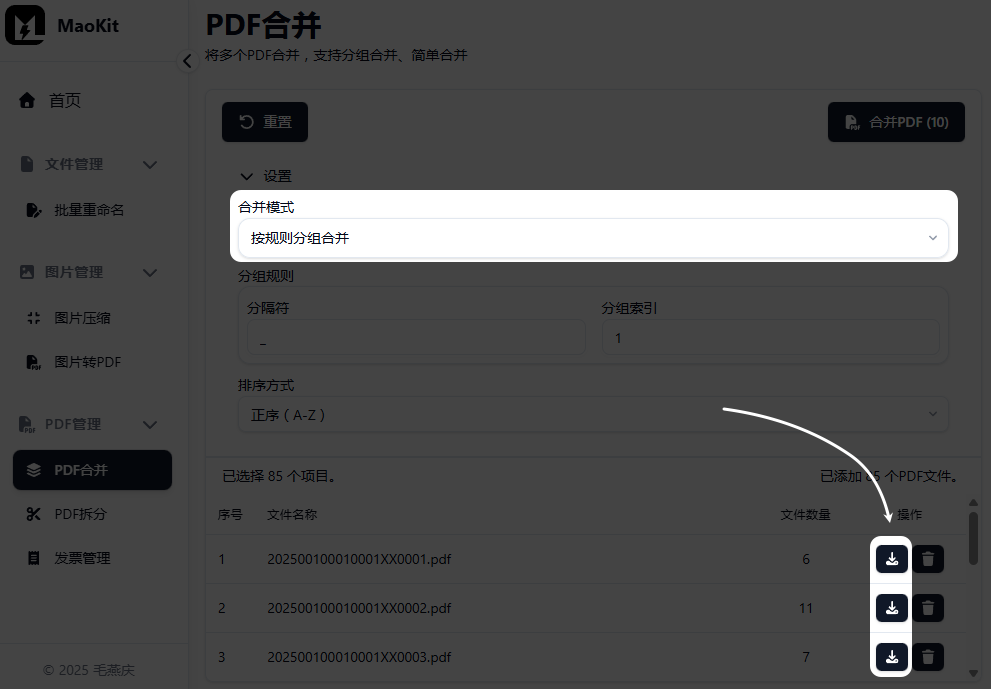991x689 pixels.
Task: Download merged file 202500100010001XX0002.pdf
Action: (892, 607)
